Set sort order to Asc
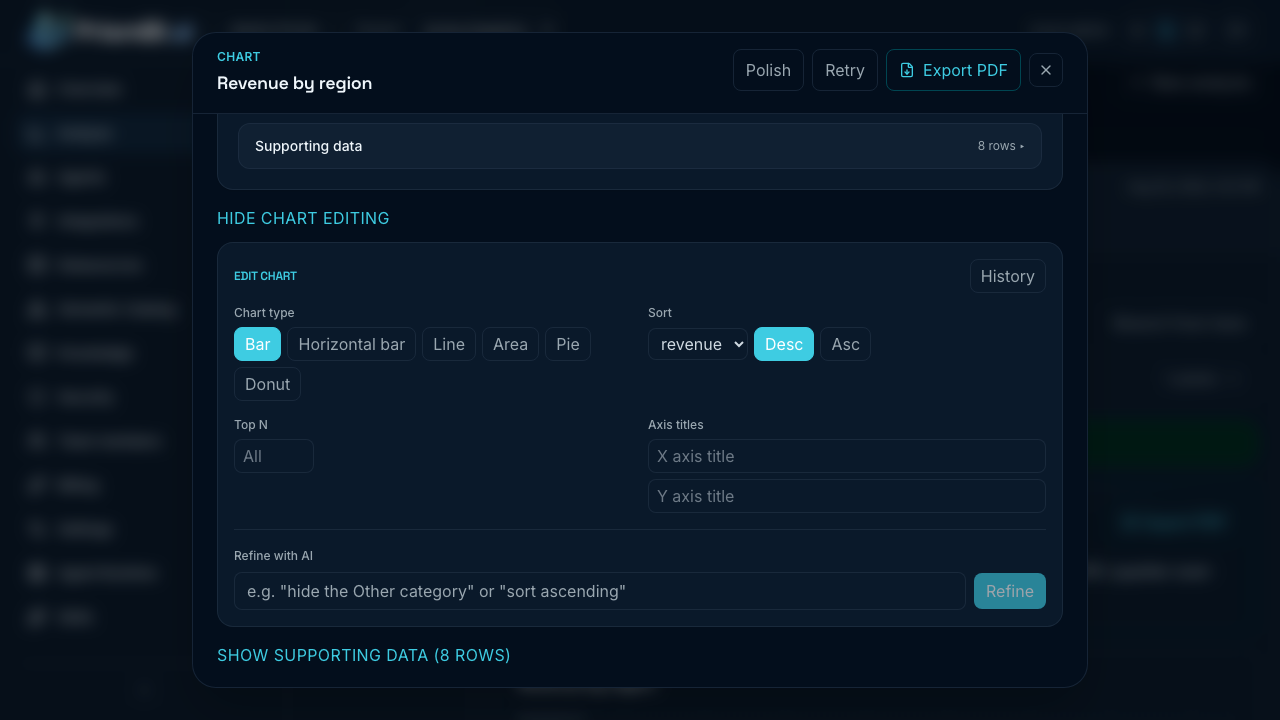This screenshot has height=720, width=1280. coord(845,344)
